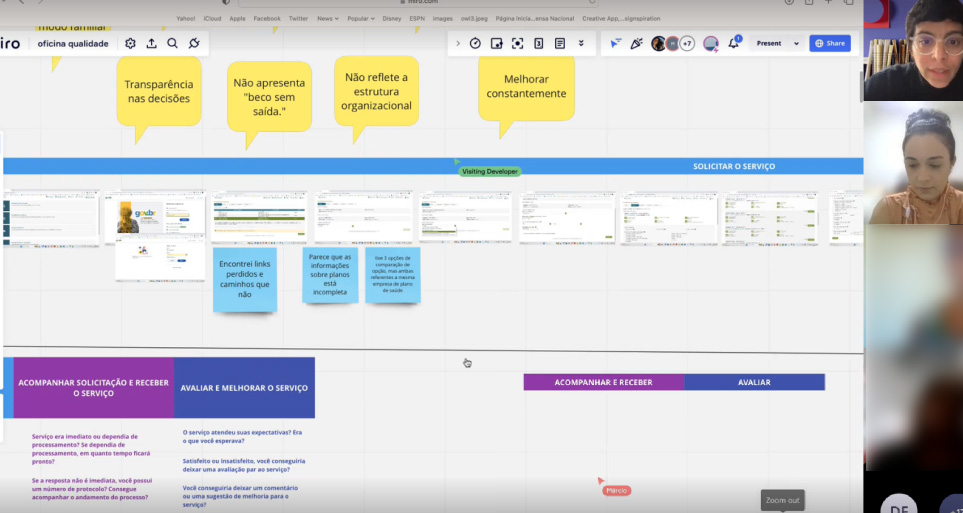Open the News bookmarks folder
This screenshot has width=963, height=513.
click(327, 18)
